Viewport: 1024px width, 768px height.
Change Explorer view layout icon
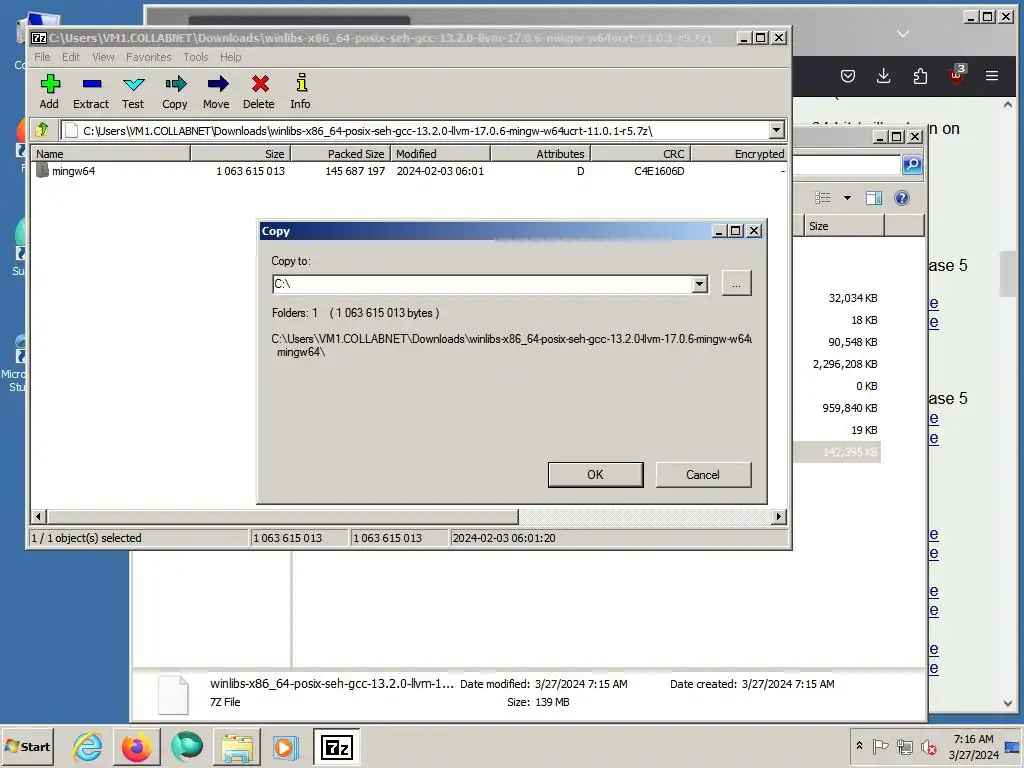click(823, 198)
